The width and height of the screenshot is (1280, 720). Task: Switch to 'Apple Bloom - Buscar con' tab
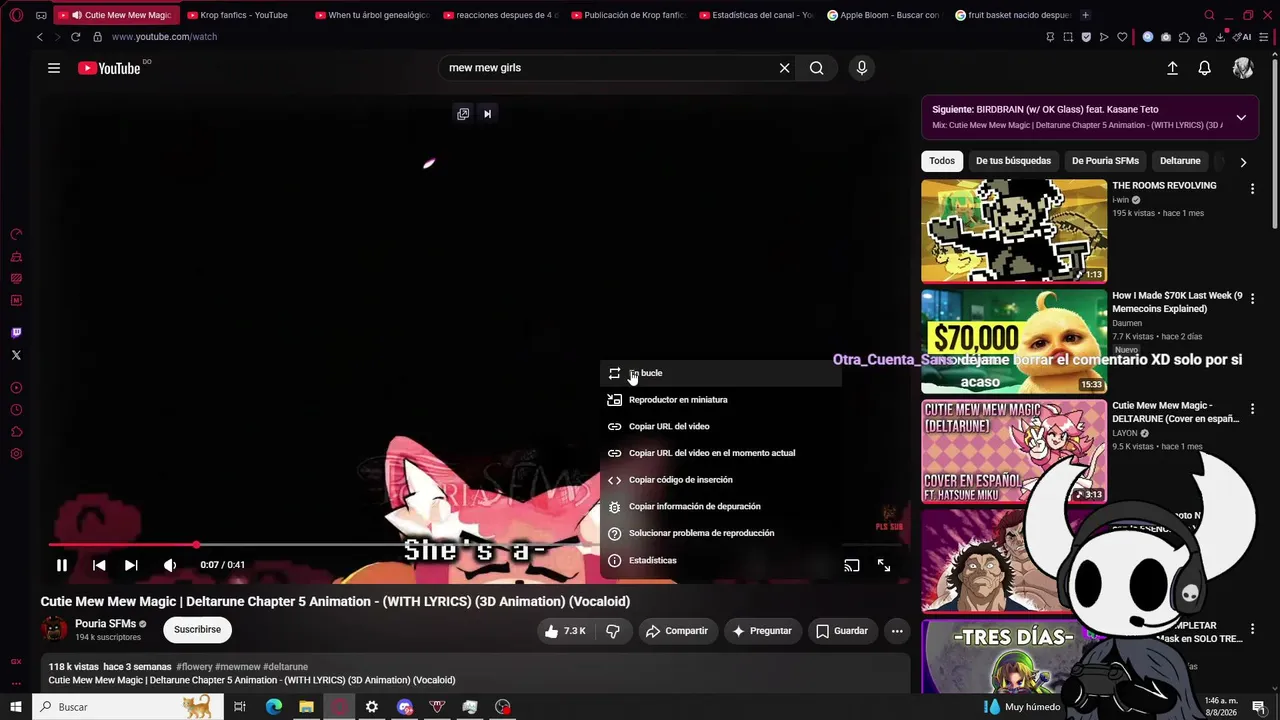[x=883, y=15]
